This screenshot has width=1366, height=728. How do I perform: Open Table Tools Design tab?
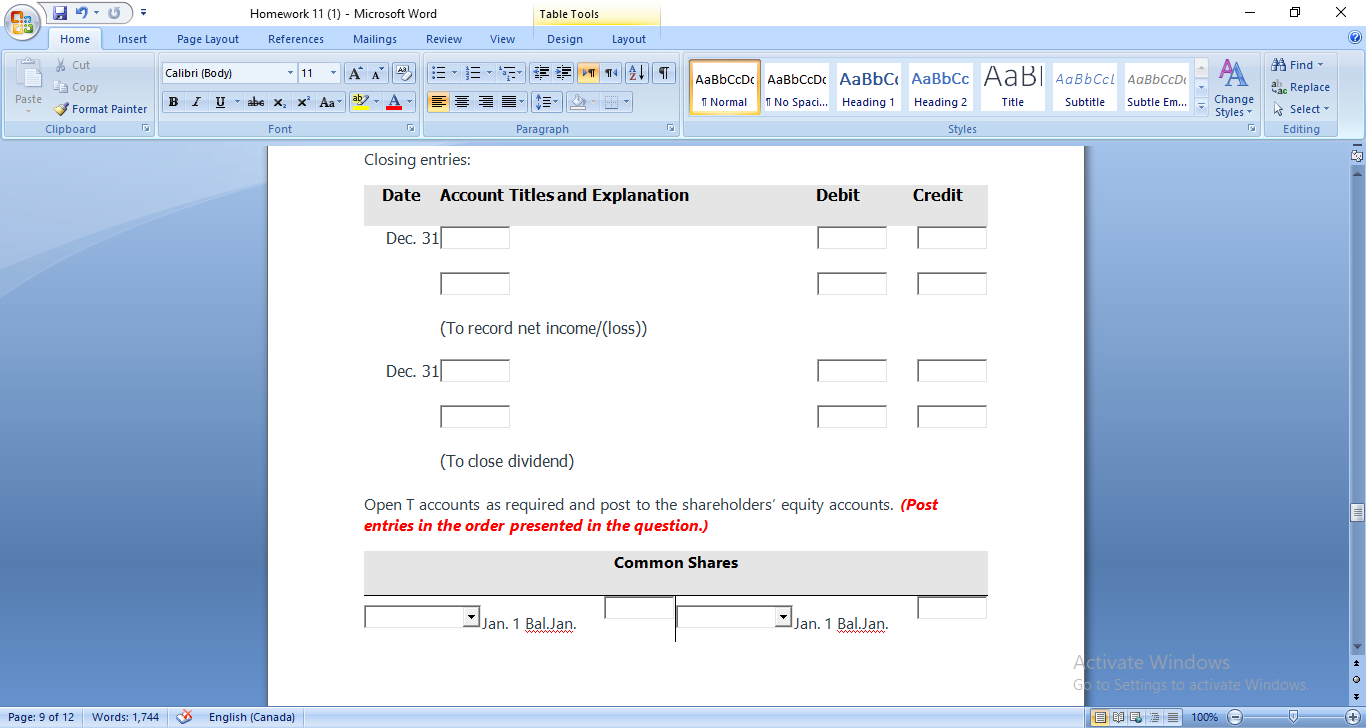tap(565, 39)
